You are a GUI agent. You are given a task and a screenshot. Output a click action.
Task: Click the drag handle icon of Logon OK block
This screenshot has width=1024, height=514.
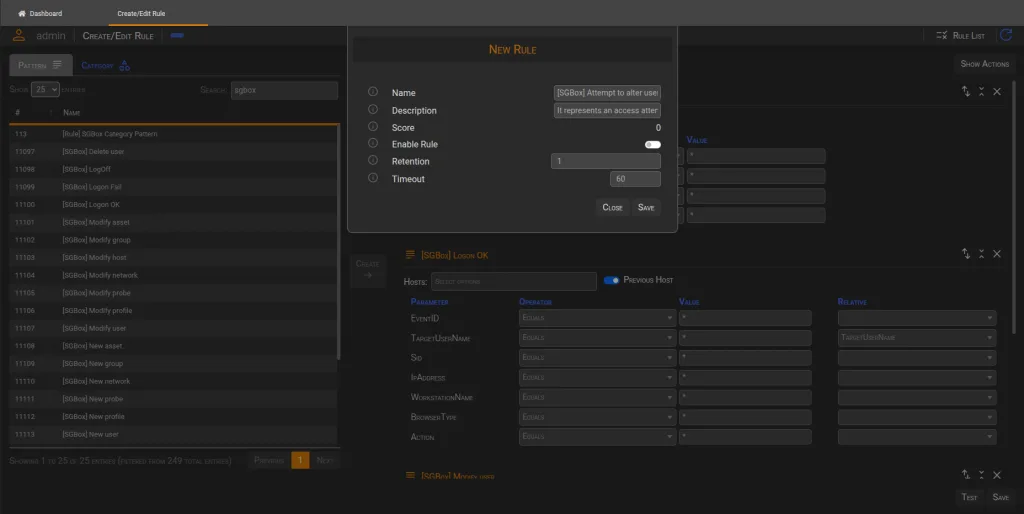coord(410,254)
